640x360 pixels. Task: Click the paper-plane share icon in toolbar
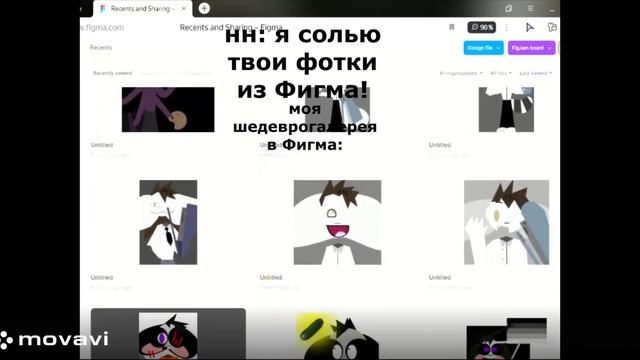click(529, 27)
